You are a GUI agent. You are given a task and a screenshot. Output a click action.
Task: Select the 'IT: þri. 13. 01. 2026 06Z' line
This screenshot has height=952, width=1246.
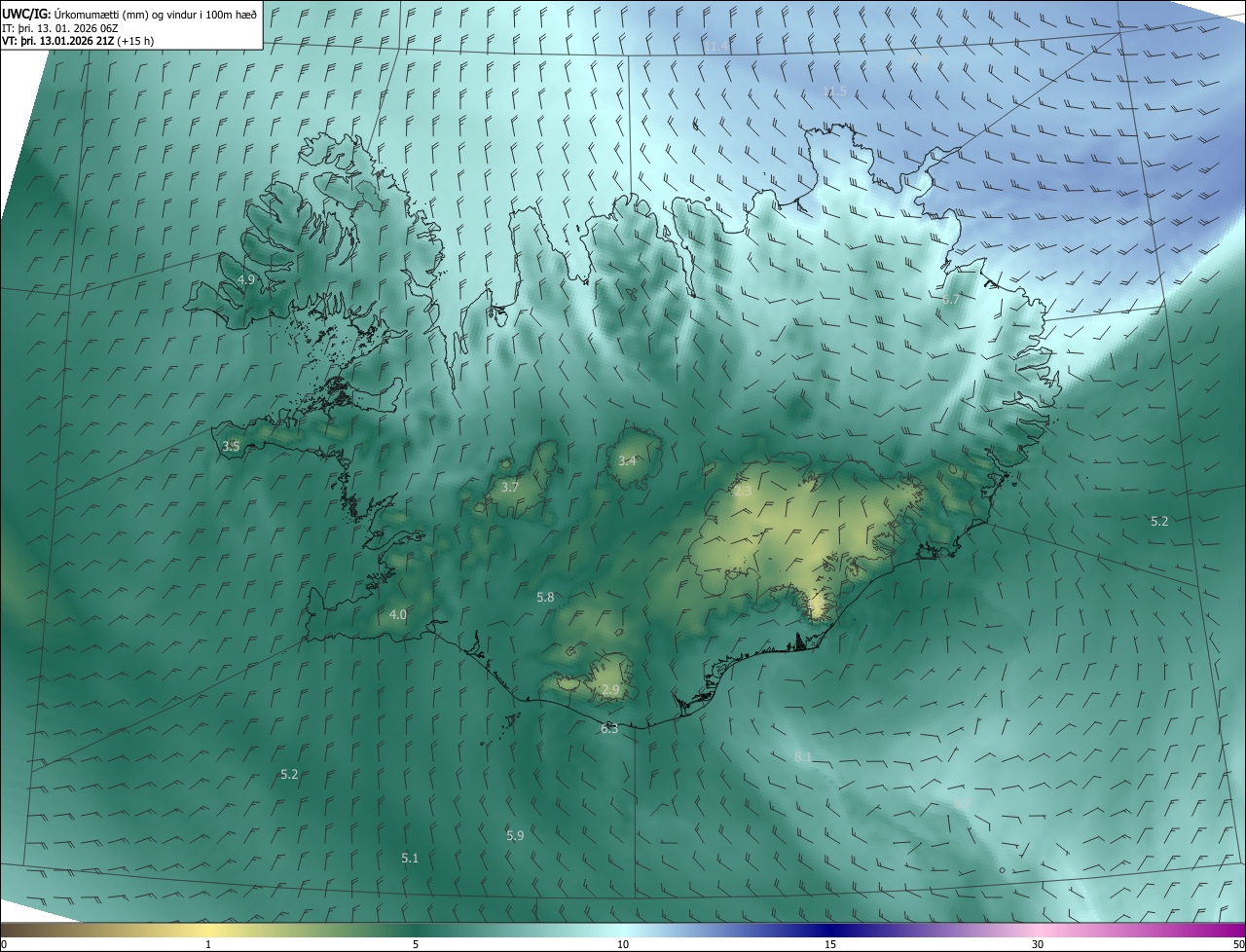click(x=61, y=27)
